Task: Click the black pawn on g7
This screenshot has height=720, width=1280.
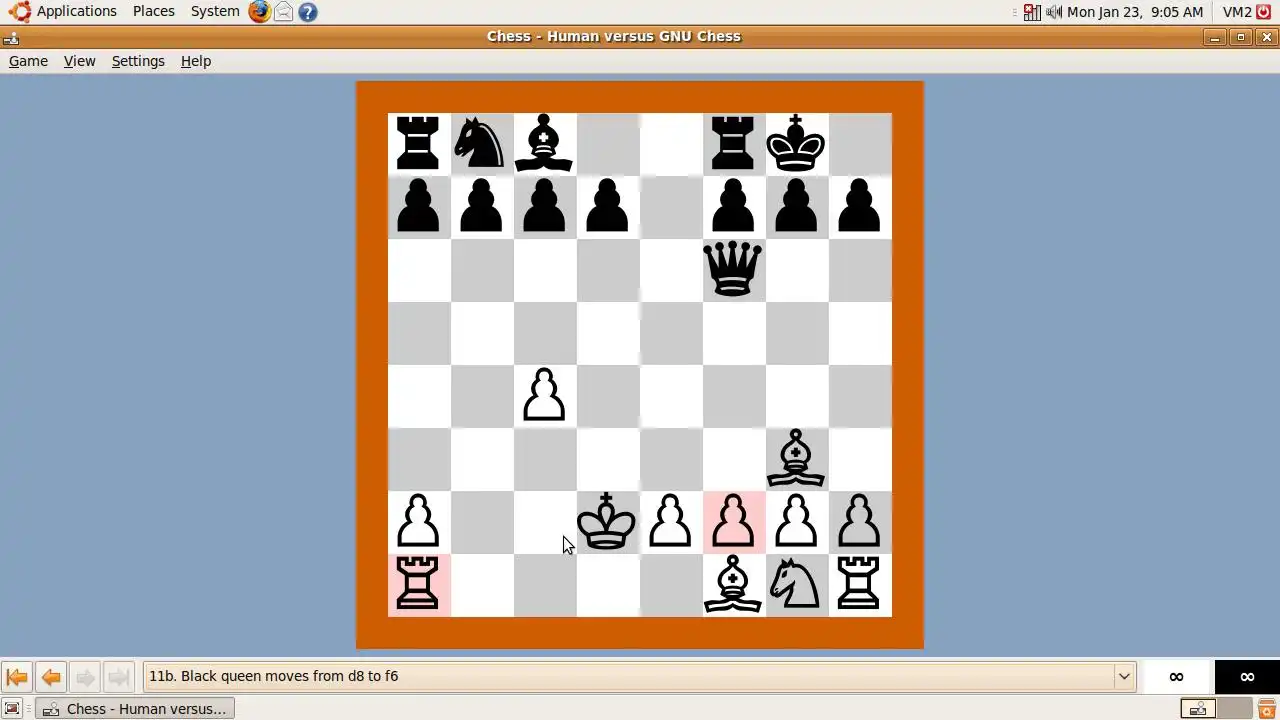Action: [796, 206]
